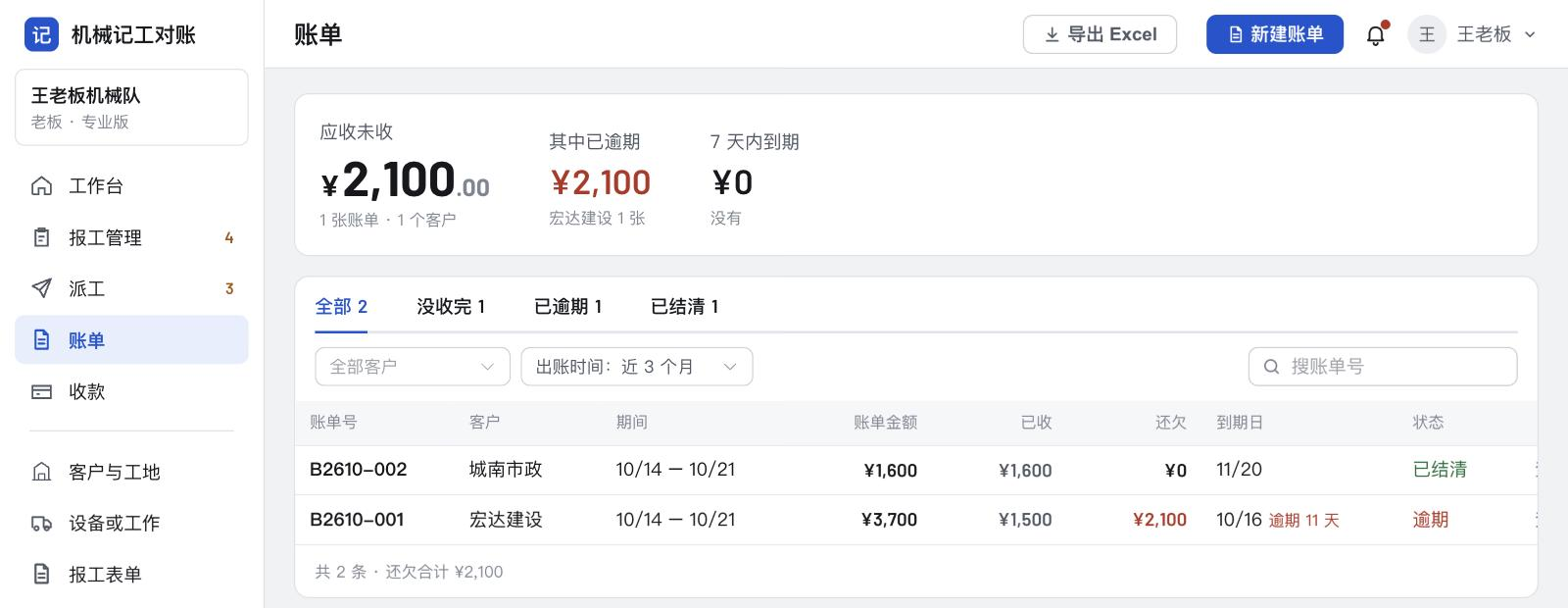Click customer 宏达建设 in table

[x=506, y=520]
